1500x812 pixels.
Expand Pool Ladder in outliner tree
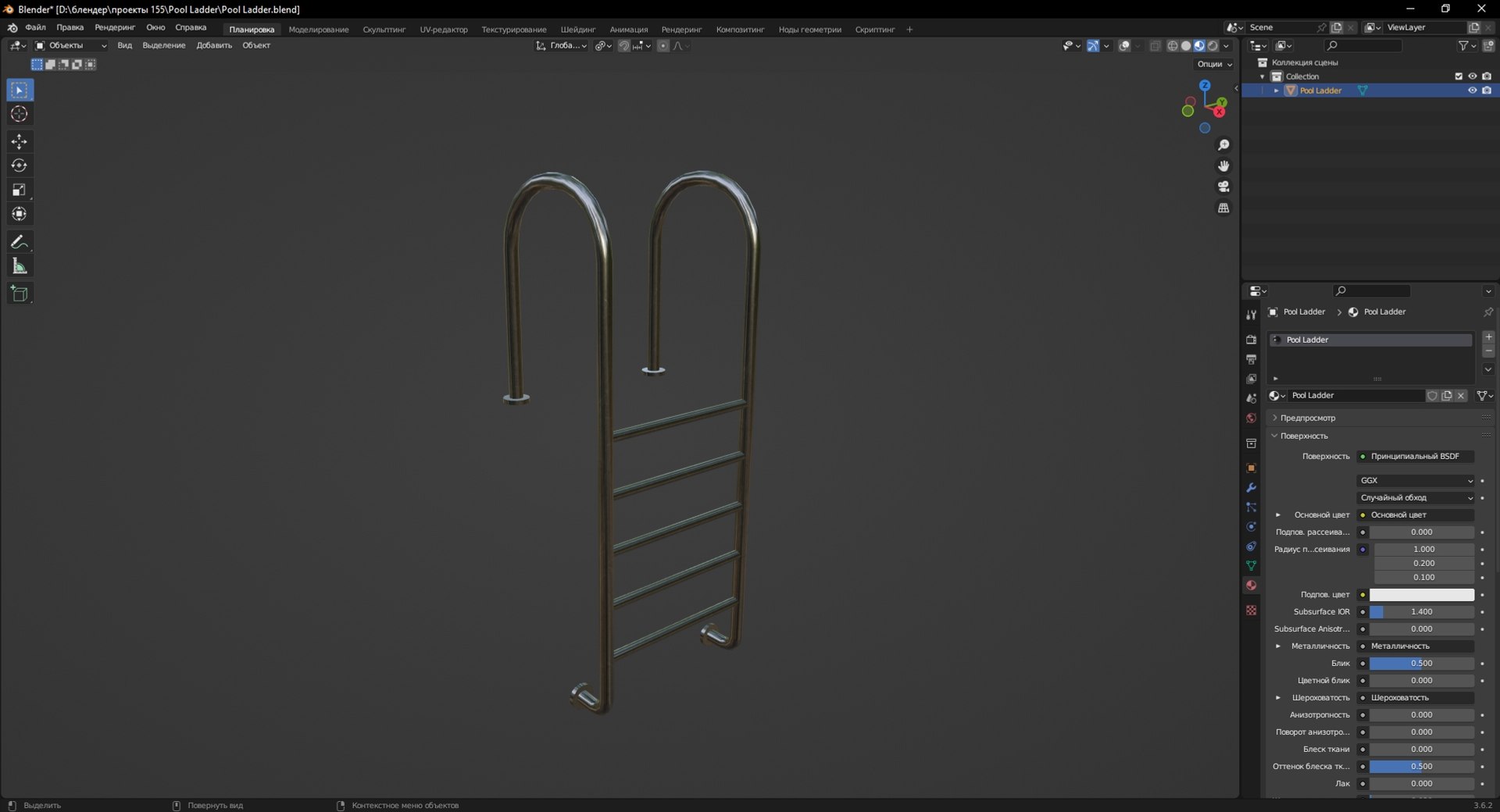pyautogui.click(x=1277, y=91)
